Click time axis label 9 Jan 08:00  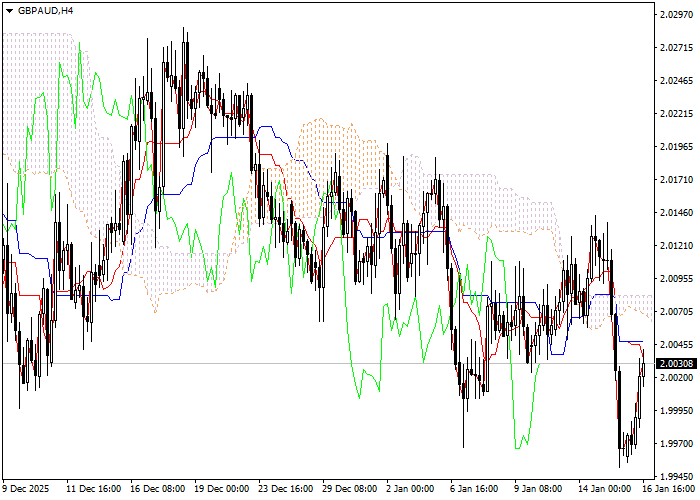[x=538, y=489]
